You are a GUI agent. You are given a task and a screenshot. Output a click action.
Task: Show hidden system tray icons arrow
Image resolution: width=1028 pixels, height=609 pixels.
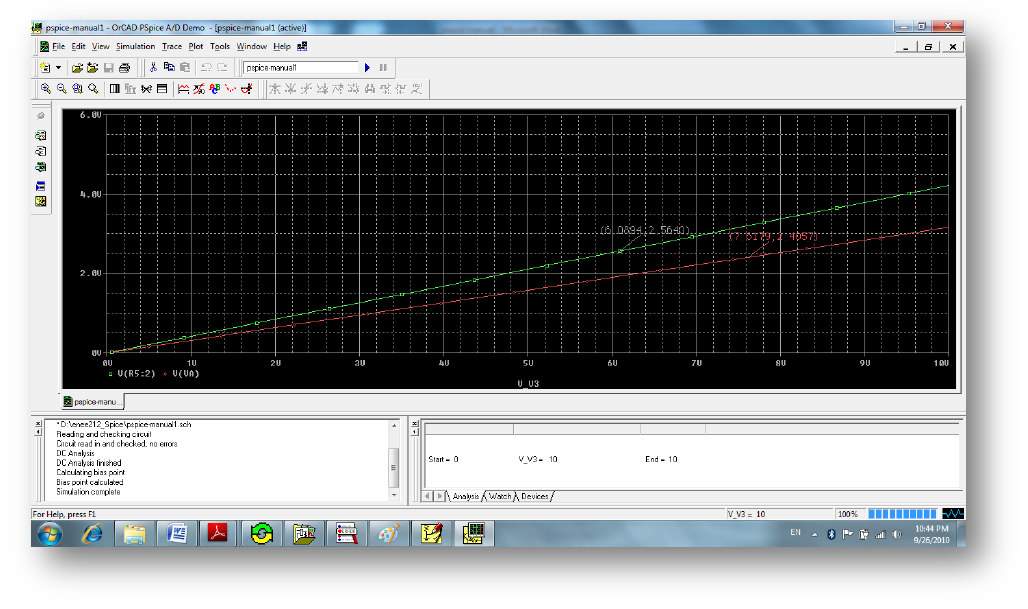click(x=814, y=534)
